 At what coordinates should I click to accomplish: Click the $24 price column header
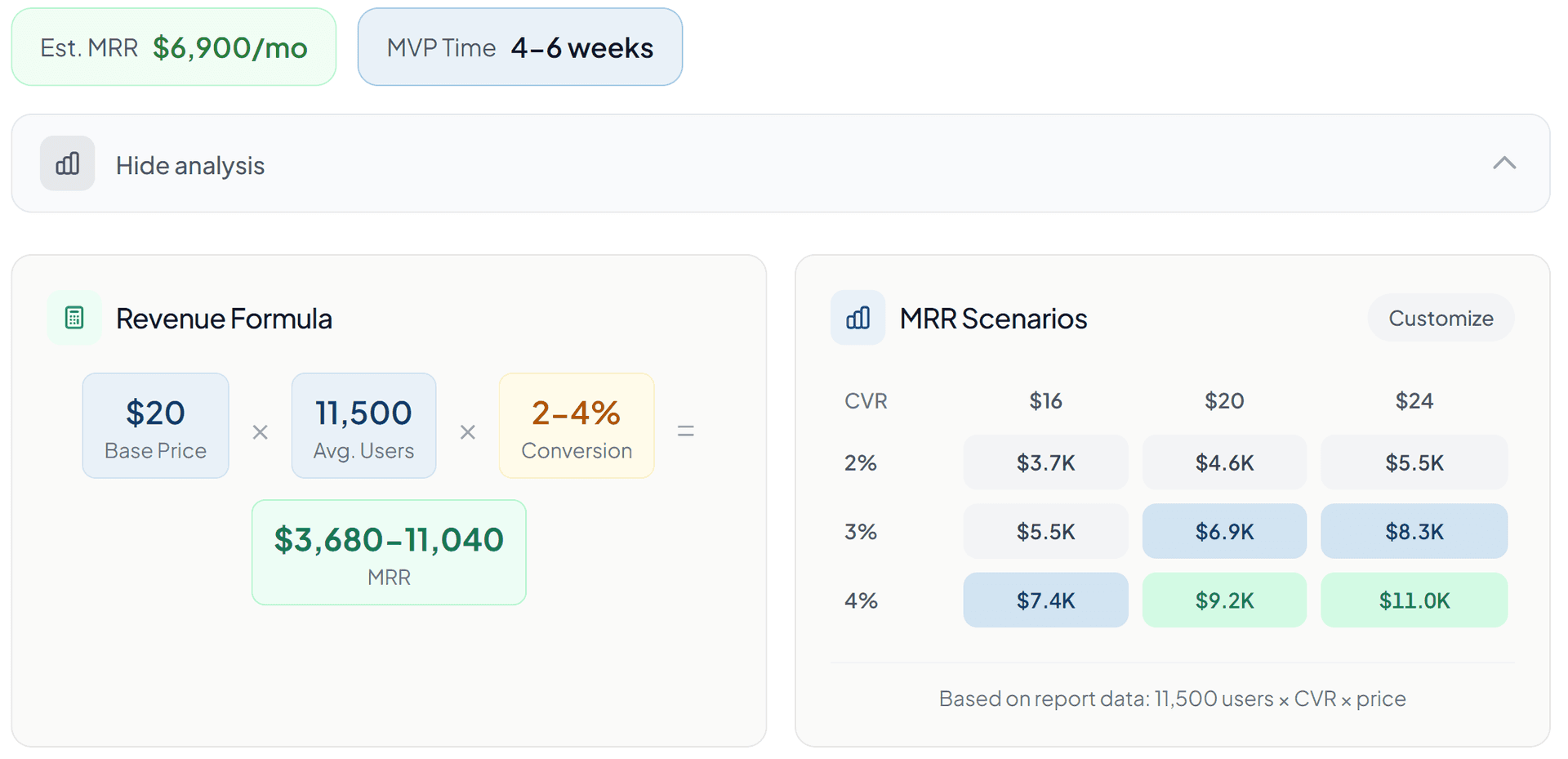(1414, 401)
